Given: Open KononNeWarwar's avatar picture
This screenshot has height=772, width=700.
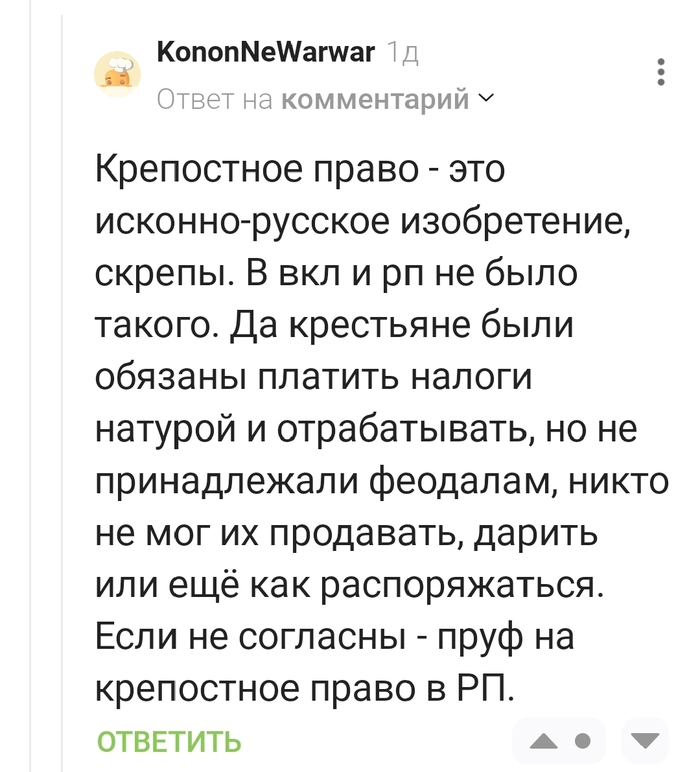Looking at the screenshot, I should 117,74.
